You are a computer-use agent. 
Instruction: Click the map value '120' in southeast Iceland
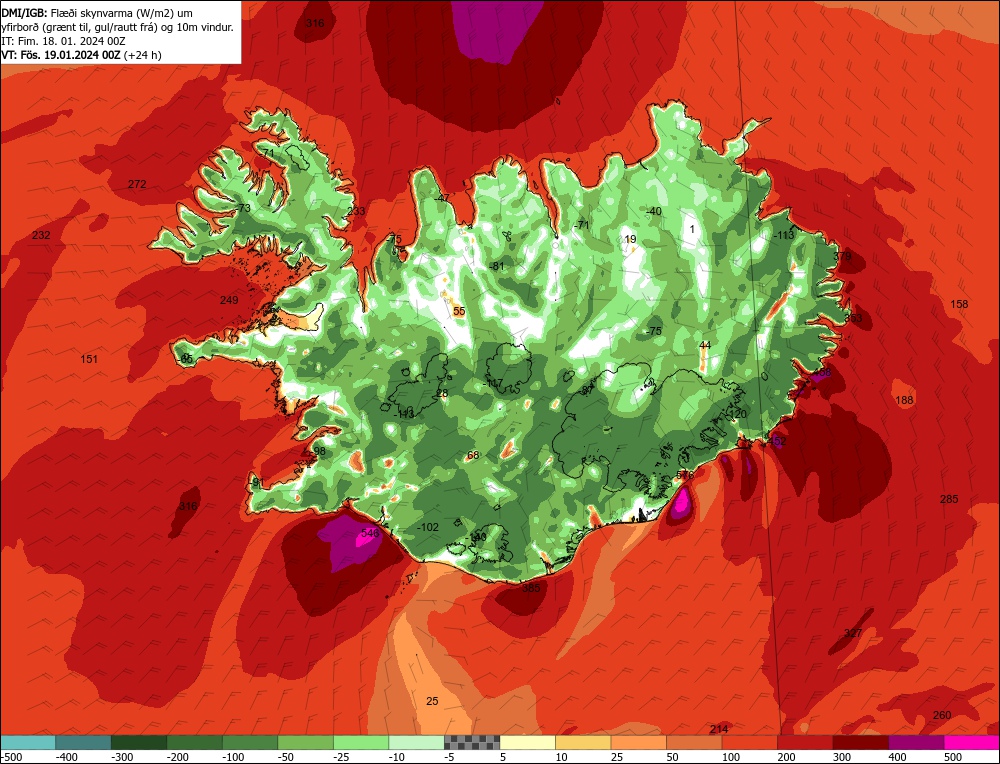click(x=737, y=415)
